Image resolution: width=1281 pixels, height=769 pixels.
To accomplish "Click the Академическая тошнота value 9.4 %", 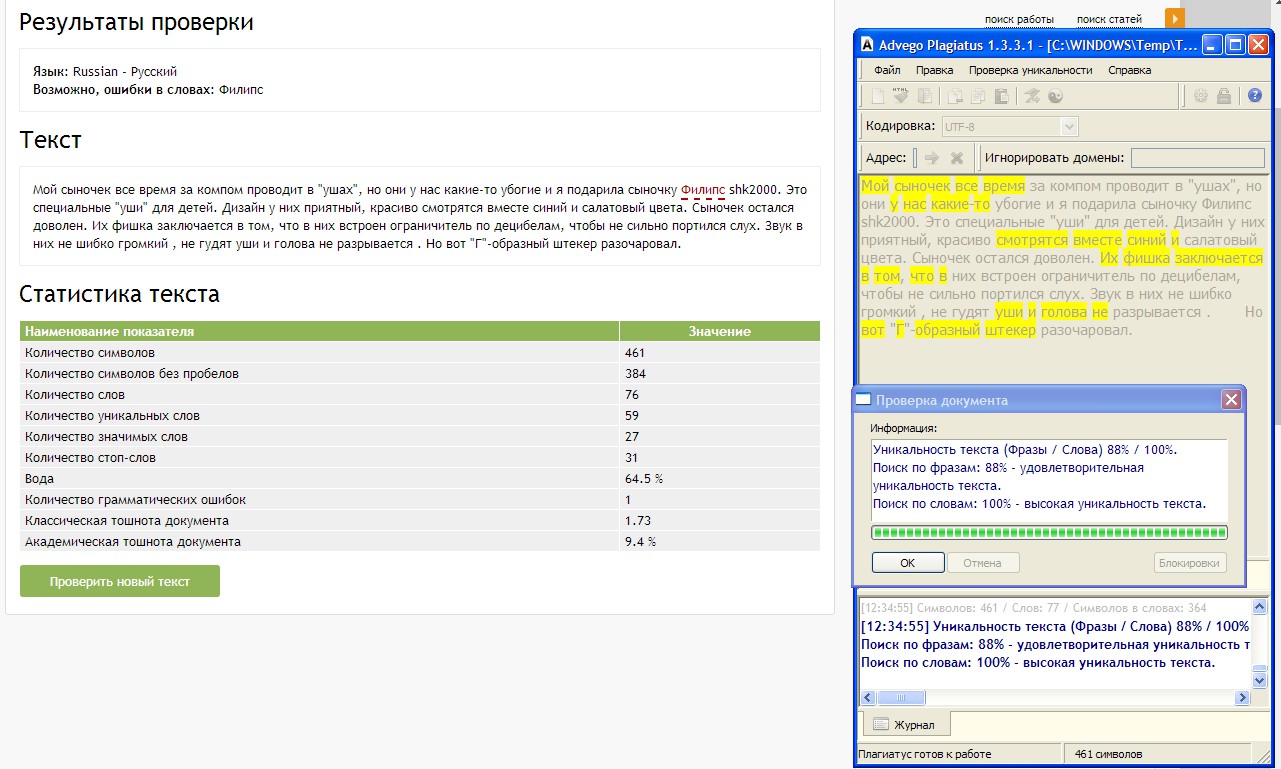I will (x=640, y=542).
